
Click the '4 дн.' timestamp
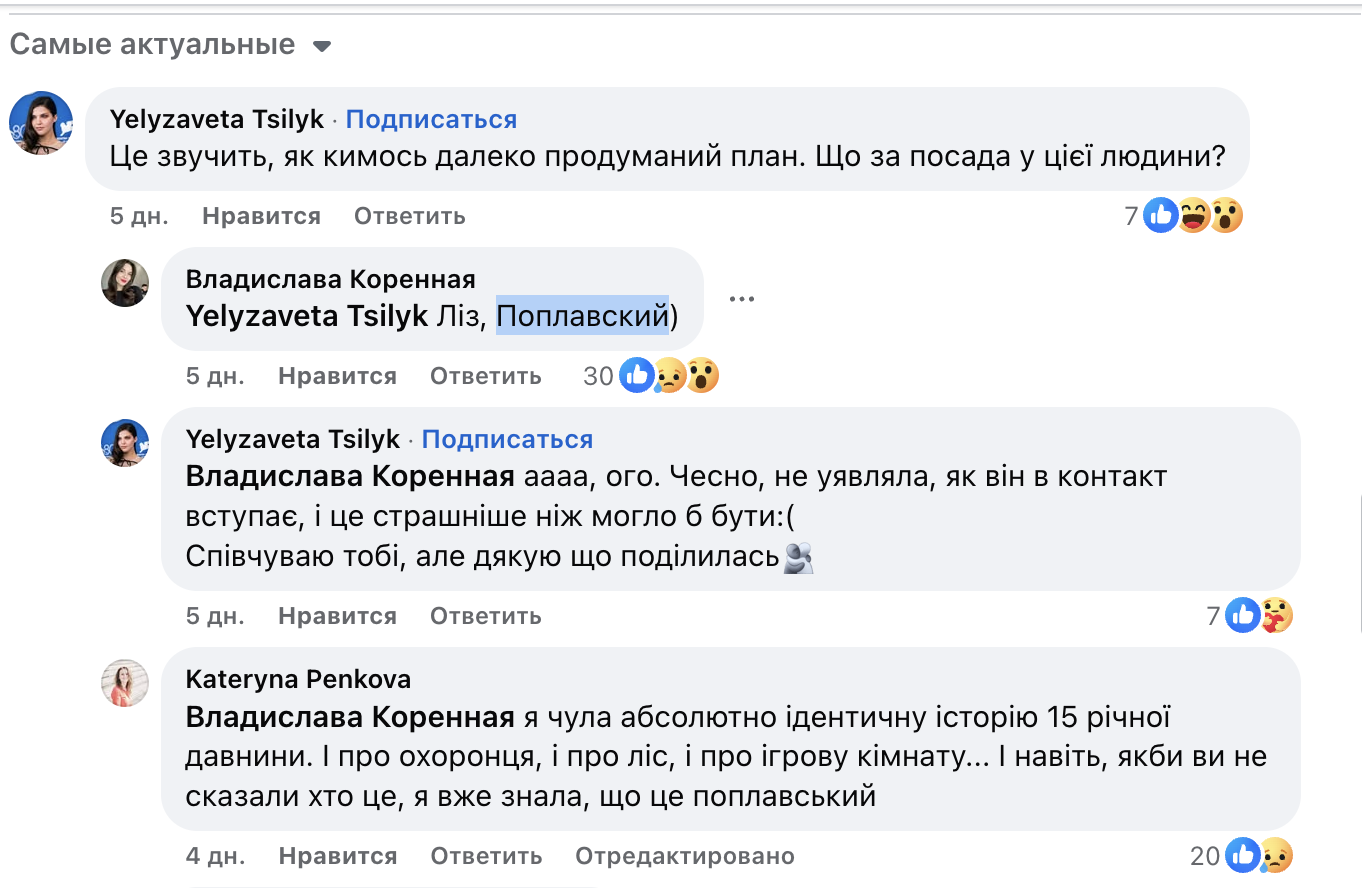215,856
